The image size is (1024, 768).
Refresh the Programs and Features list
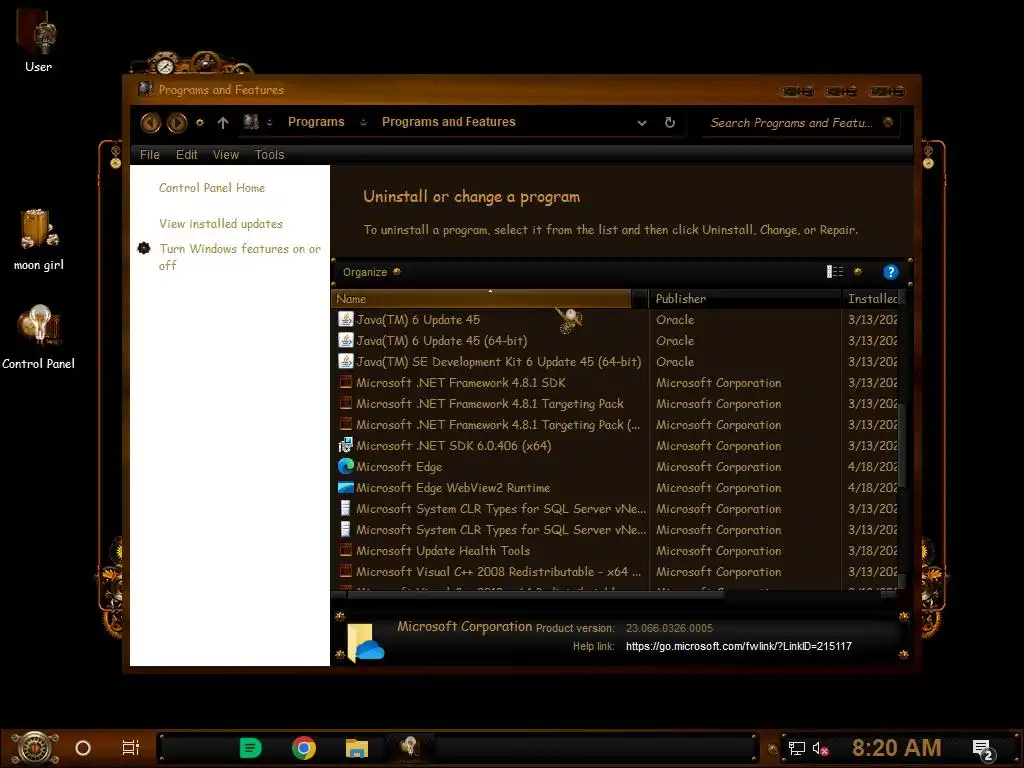point(669,122)
